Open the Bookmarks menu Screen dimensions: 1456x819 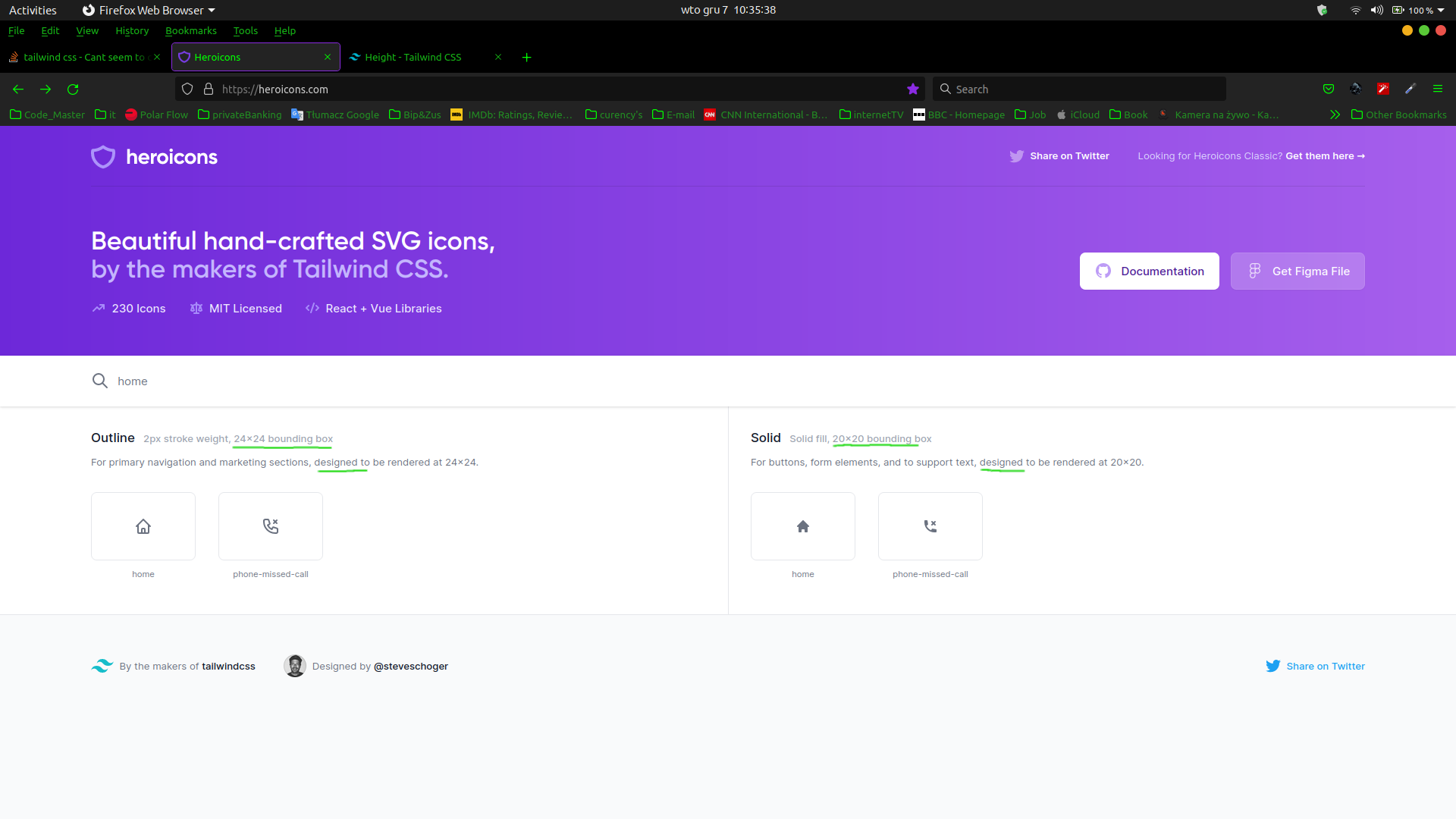click(191, 31)
